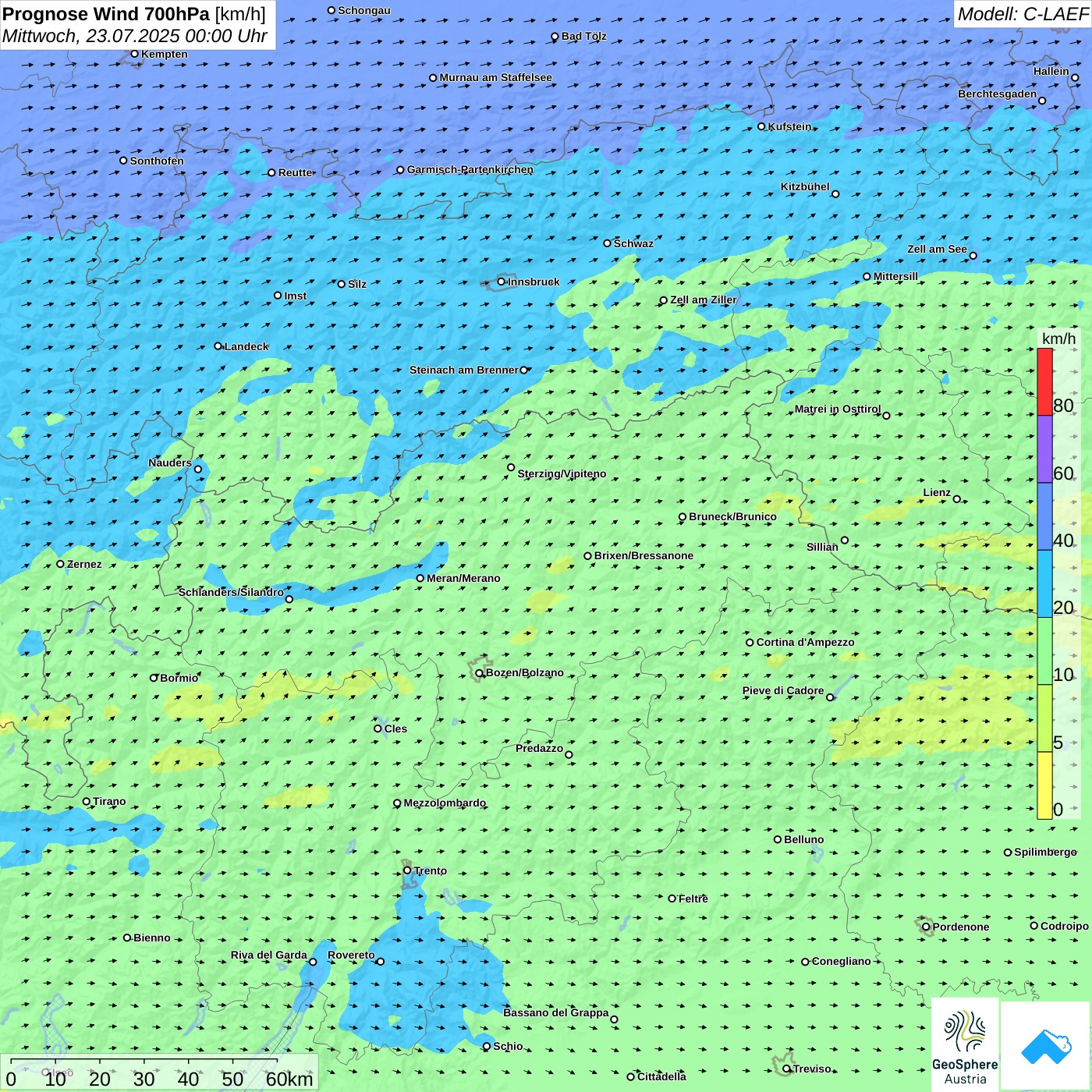Click the light blue 20–40 legend segment
Screen dimensions: 1092x1092
coord(1044,584)
